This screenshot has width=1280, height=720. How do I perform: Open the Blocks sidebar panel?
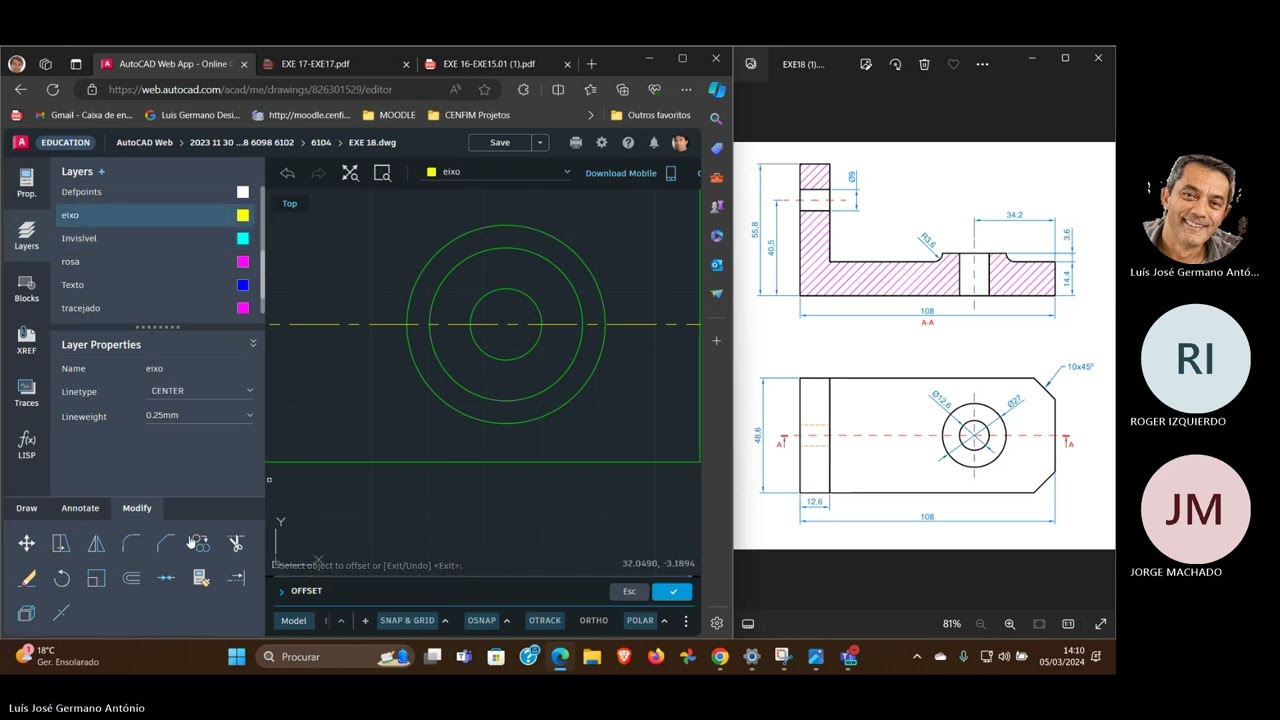point(27,288)
